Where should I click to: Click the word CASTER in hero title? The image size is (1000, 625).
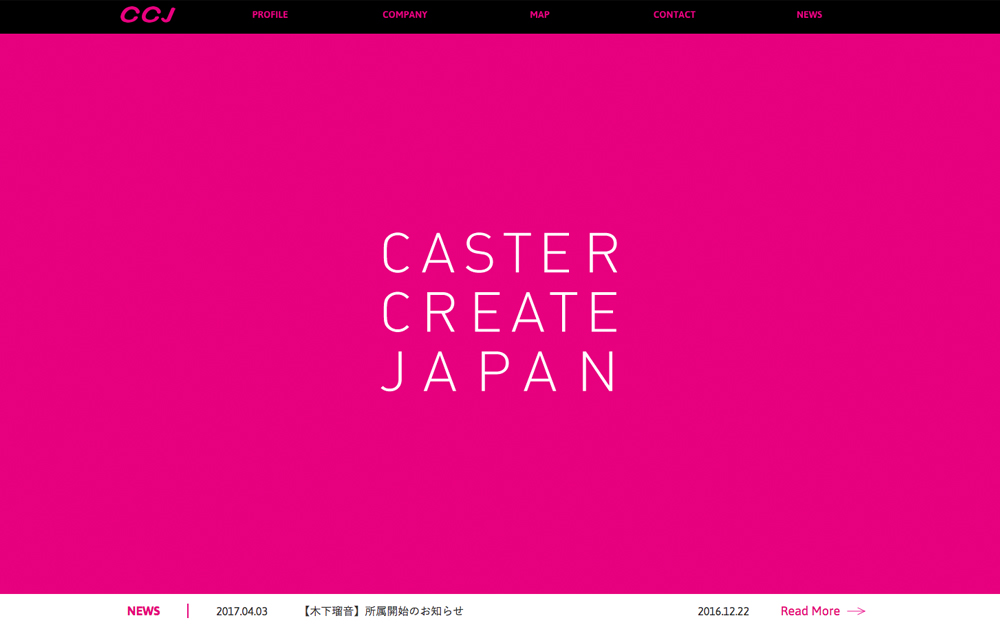coord(501,254)
